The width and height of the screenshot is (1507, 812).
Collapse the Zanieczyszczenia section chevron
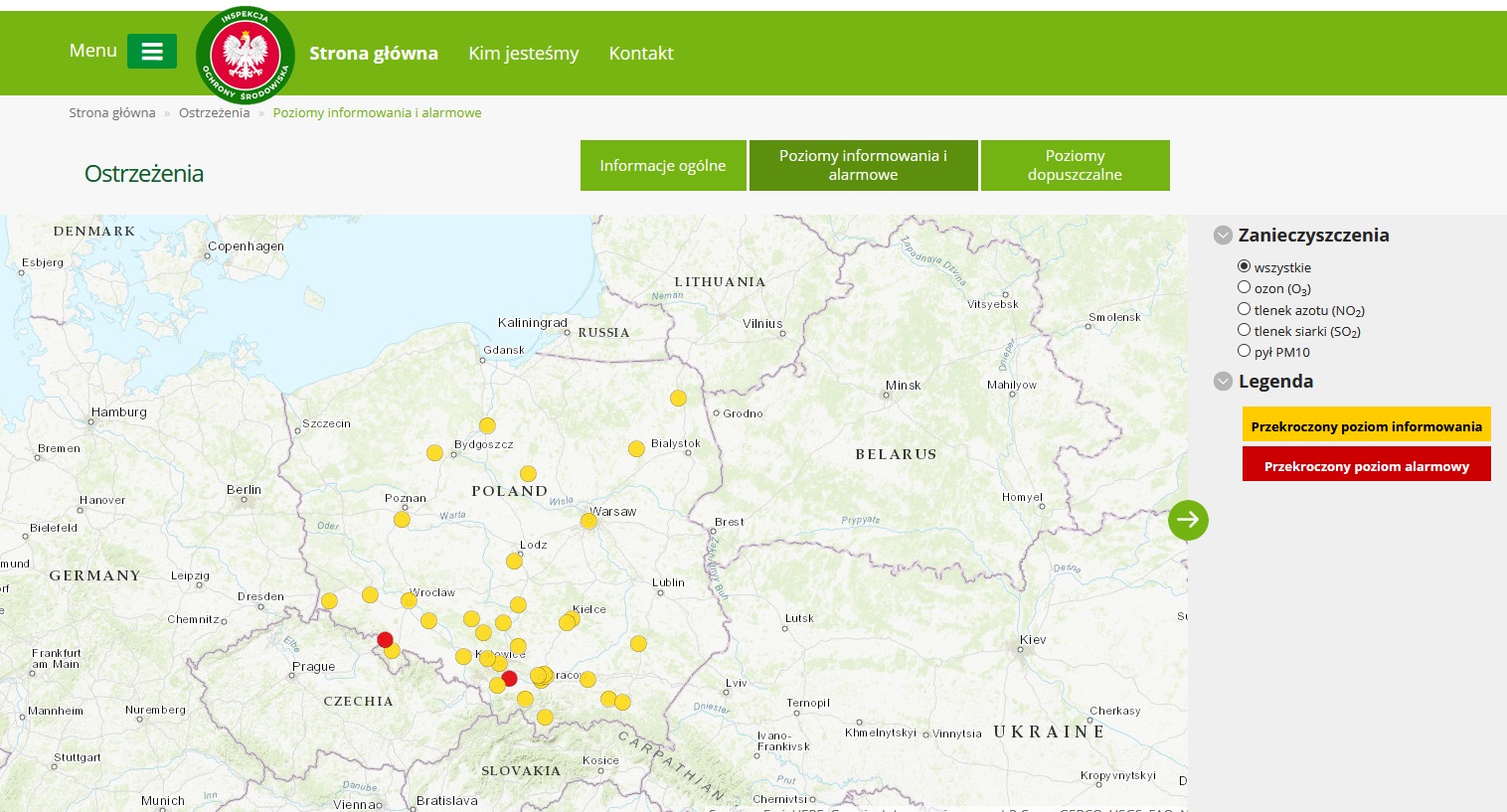tap(1224, 236)
